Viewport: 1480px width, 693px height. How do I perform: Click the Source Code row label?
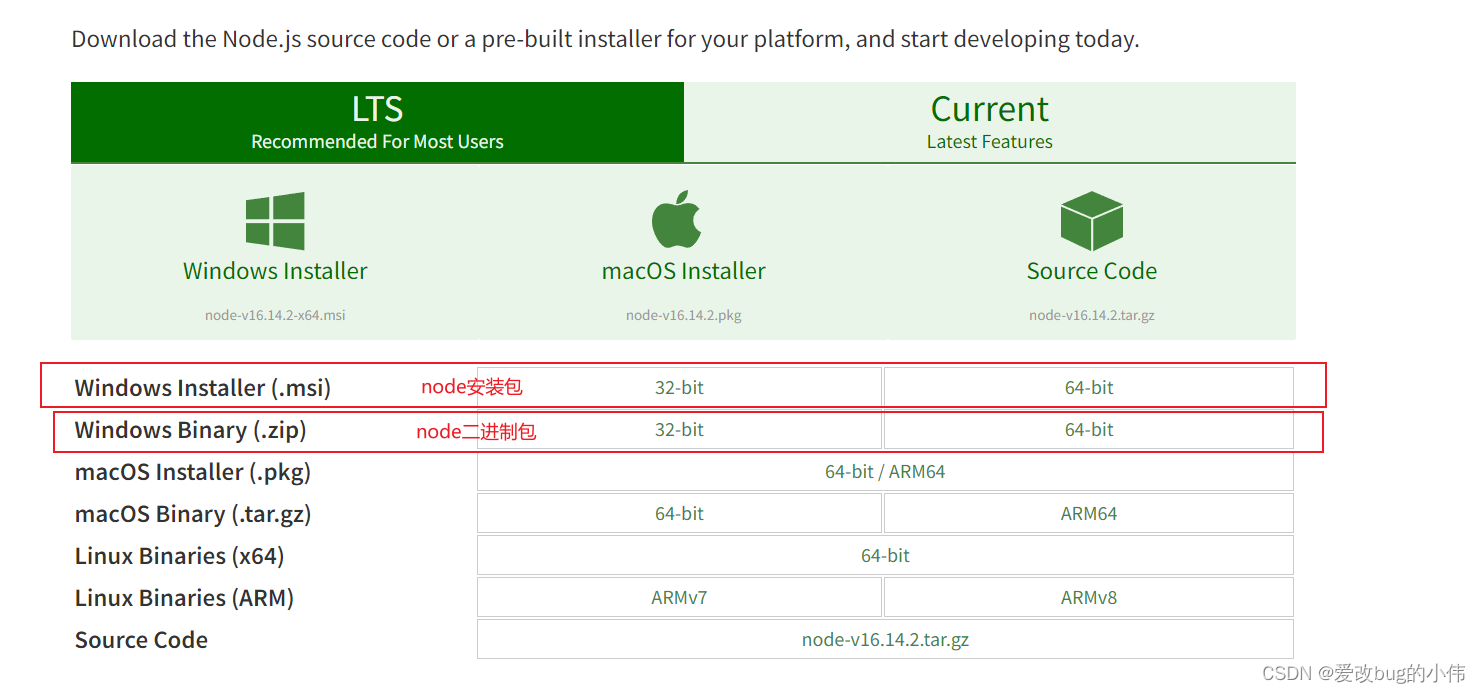click(141, 640)
